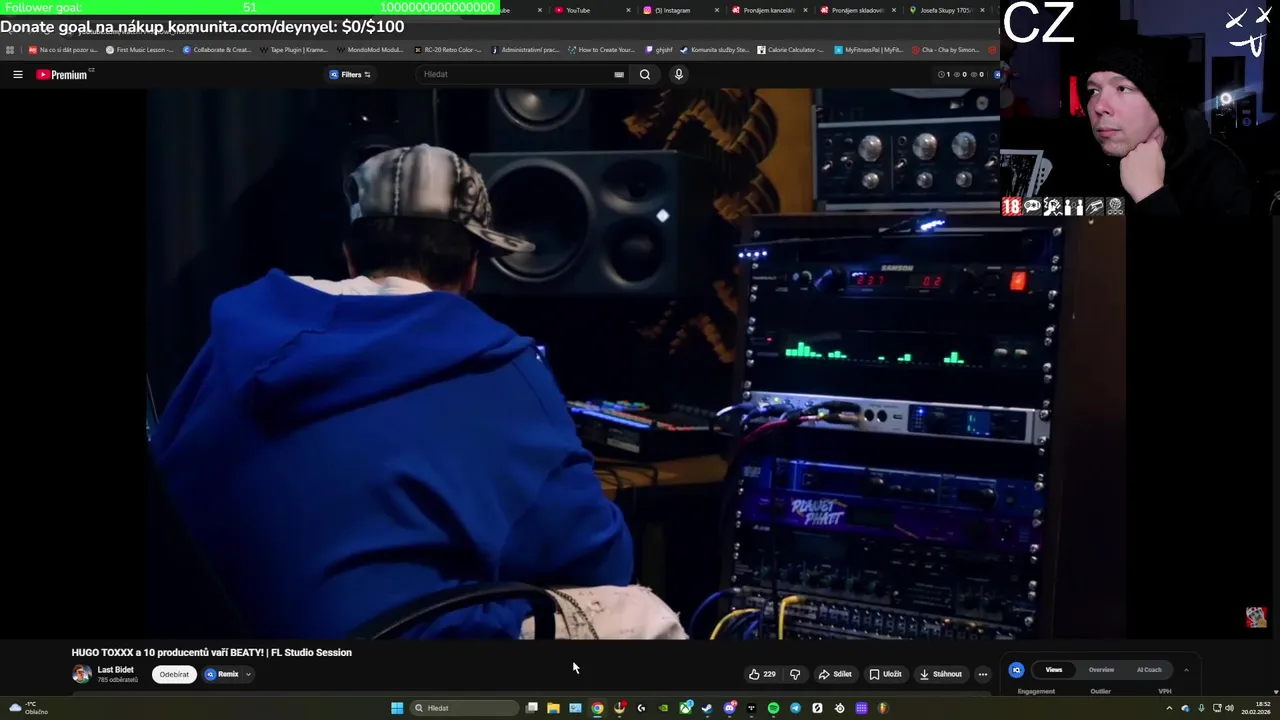Open the bookmarks apps grid icon
This screenshot has width=1280, height=720.
[10, 49]
